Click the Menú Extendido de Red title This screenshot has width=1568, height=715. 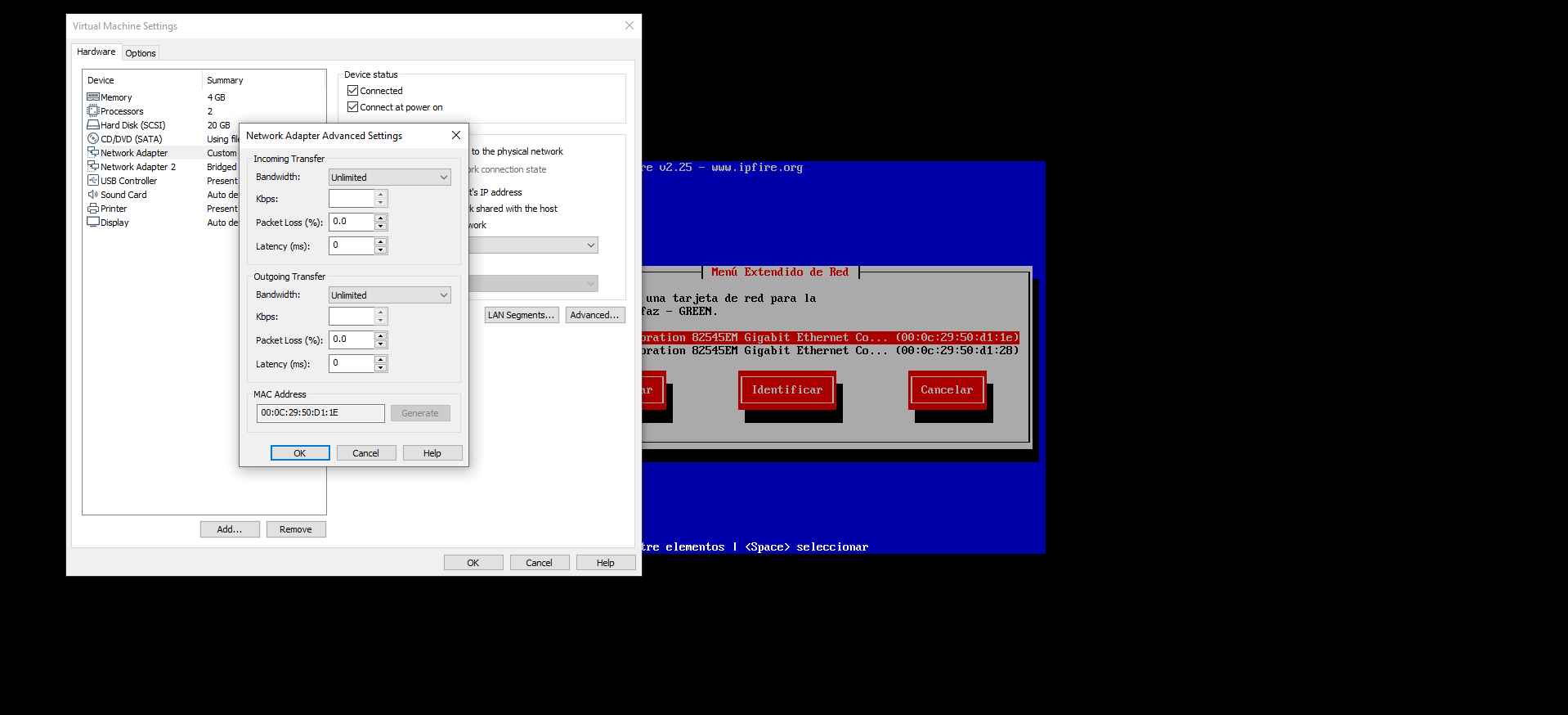[780, 272]
